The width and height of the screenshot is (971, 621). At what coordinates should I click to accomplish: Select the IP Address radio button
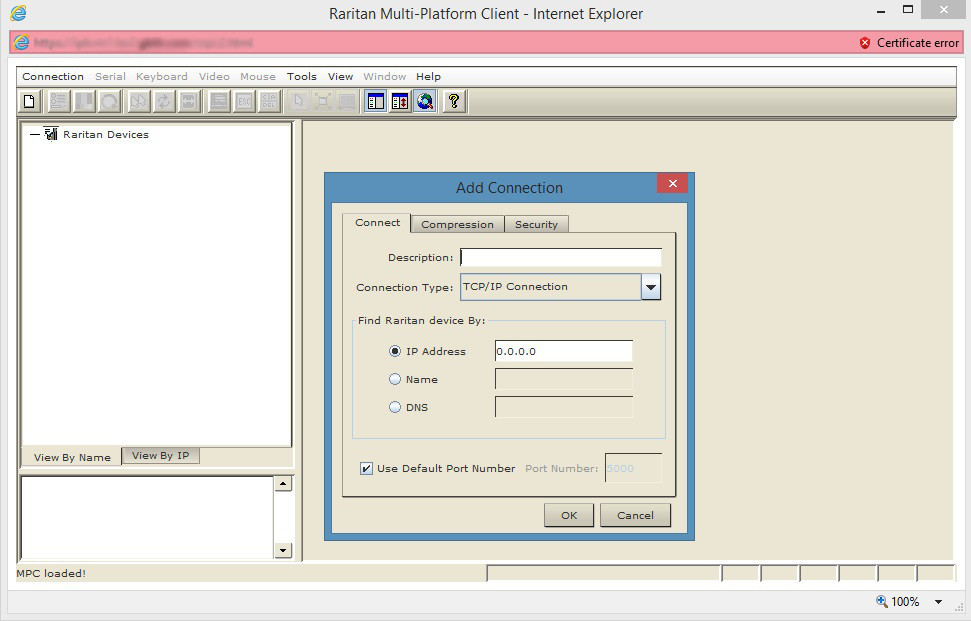pyautogui.click(x=394, y=351)
